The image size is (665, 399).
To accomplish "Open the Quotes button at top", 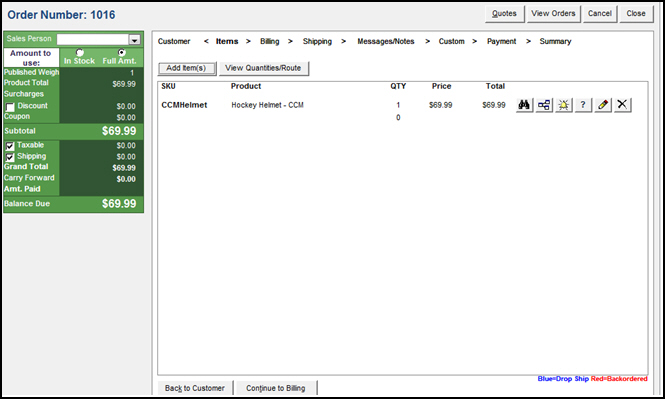I will pyautogui.click(x=504, y=14).
